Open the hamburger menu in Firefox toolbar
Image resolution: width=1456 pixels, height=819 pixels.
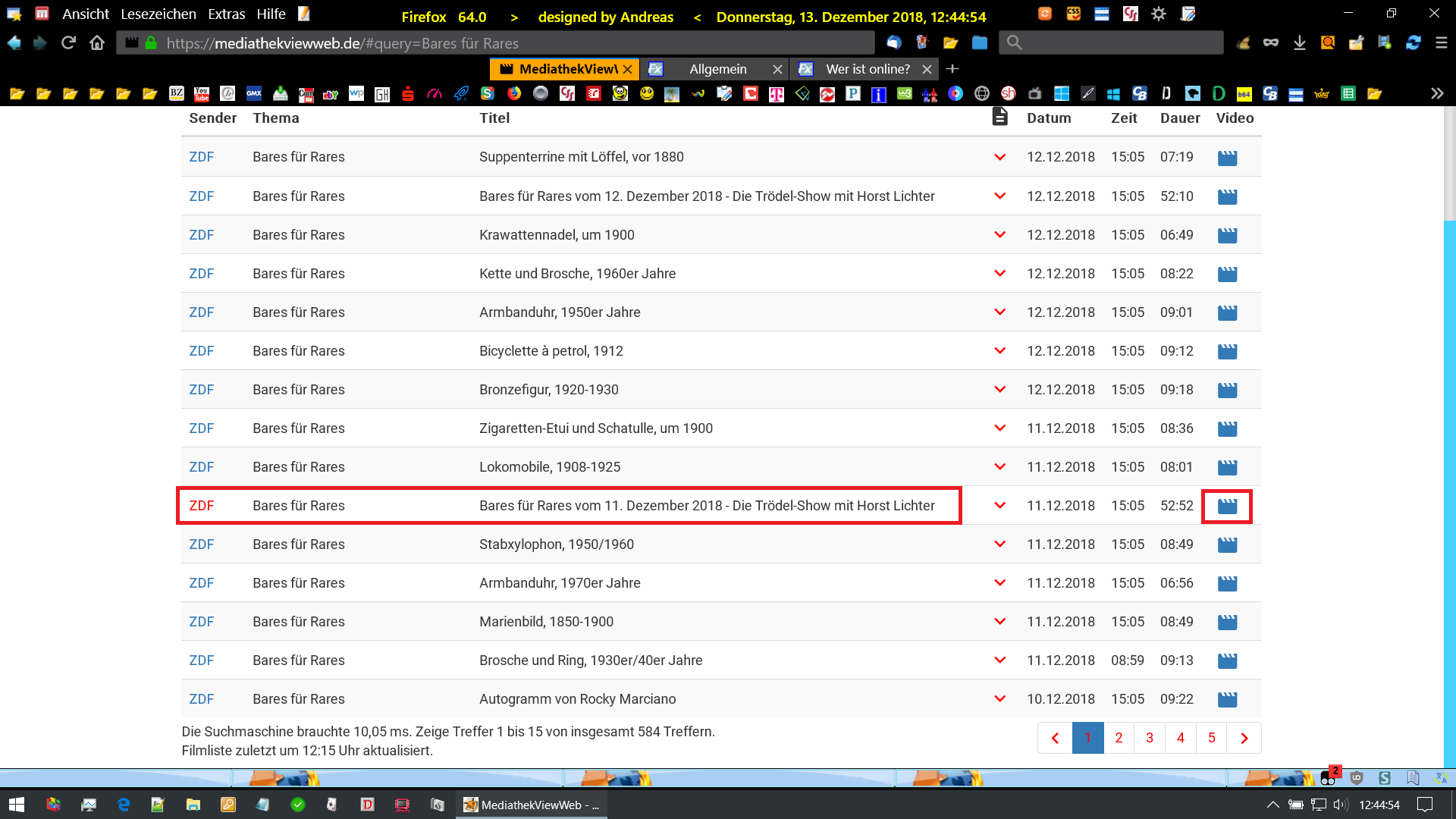point(1442,43)
